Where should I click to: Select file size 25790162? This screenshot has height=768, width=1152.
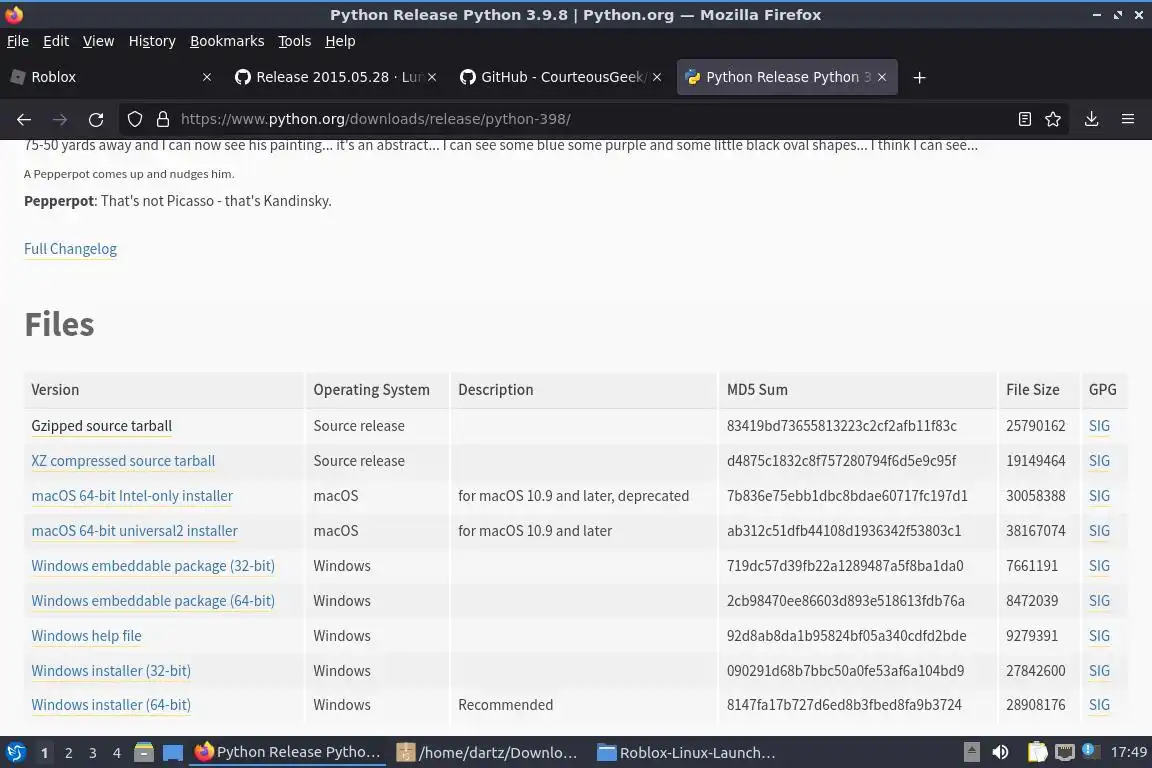point(1035,426)
